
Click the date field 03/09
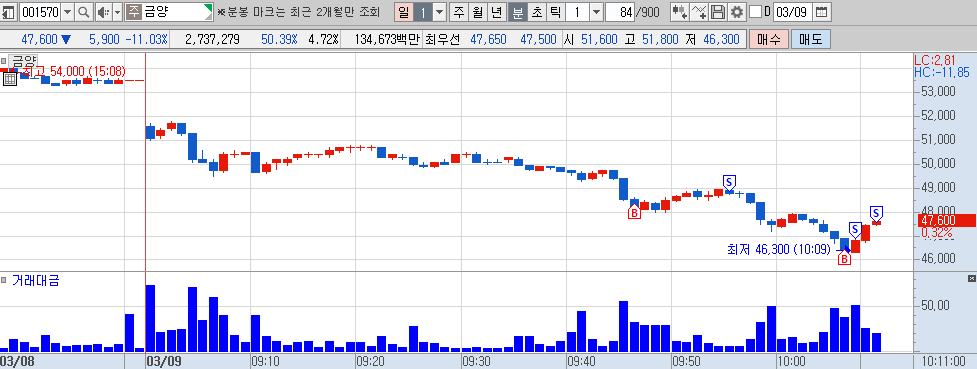click(x=793, y=11)
